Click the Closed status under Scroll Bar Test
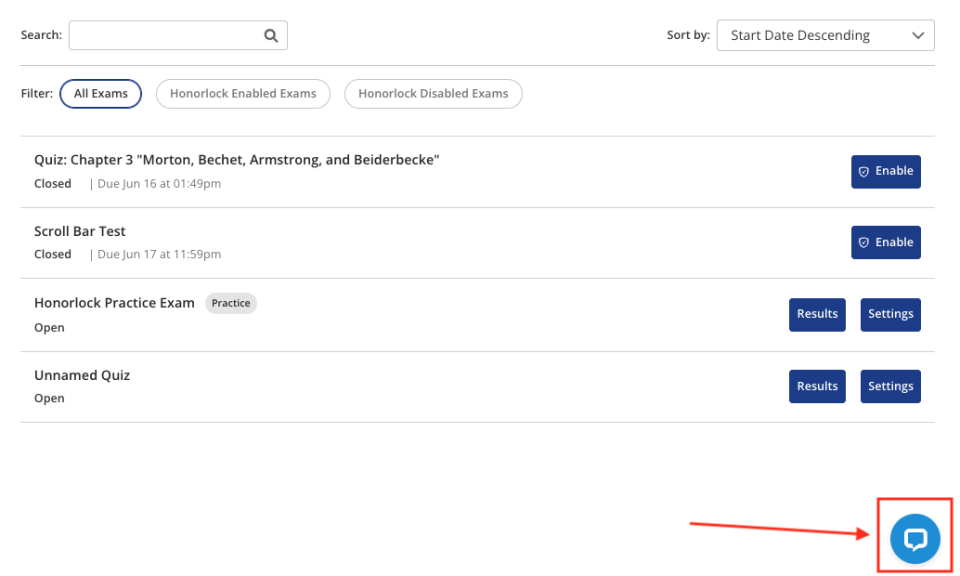The width and height of the screenshot is (960, 576). click(x=53, y=254)
